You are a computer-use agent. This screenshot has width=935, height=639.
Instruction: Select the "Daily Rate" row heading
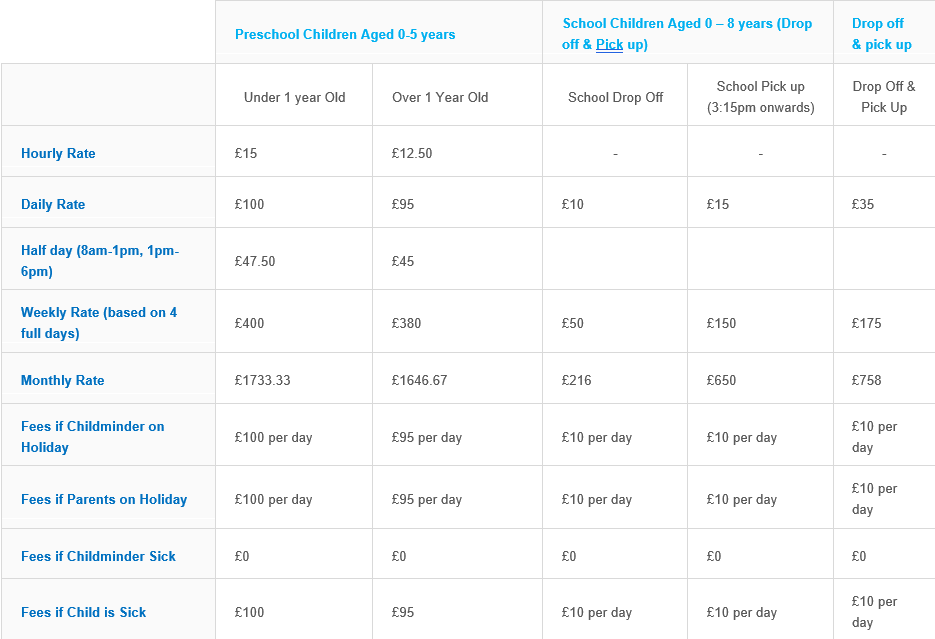(53, 205)
